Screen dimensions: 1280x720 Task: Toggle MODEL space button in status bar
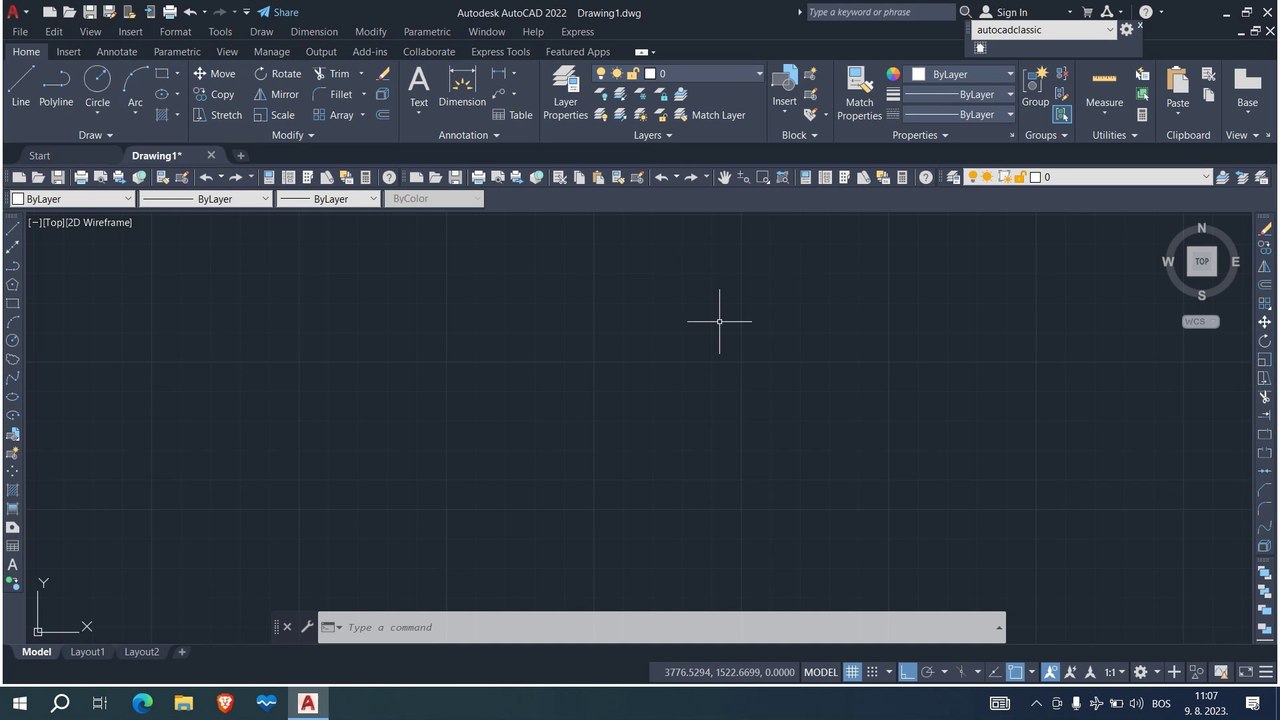[x=821, y=672]
